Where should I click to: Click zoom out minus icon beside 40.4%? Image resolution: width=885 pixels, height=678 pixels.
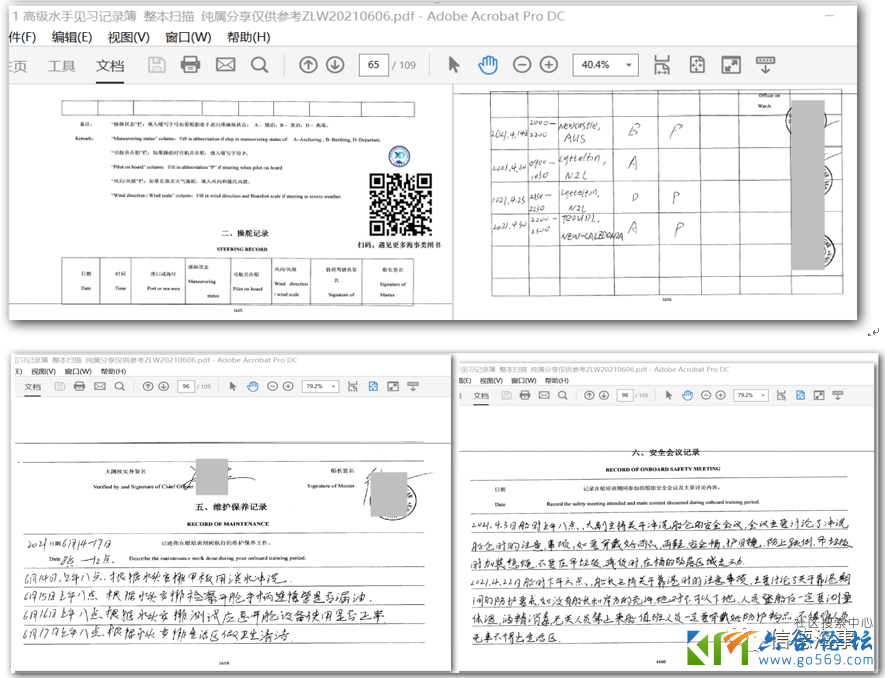tap(522, 65)
